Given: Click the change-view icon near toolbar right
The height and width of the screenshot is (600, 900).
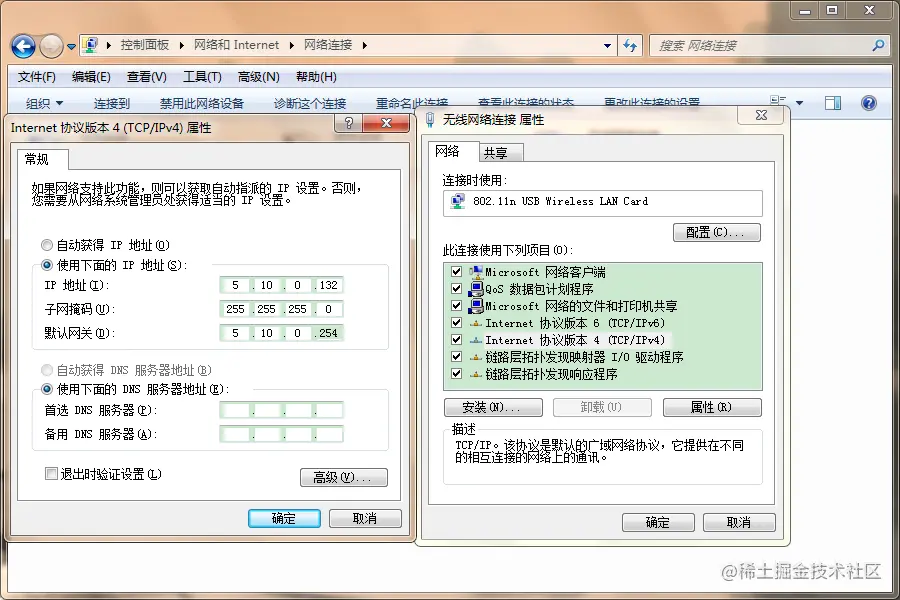Looking at the screenshot, I should coord(832,102).
